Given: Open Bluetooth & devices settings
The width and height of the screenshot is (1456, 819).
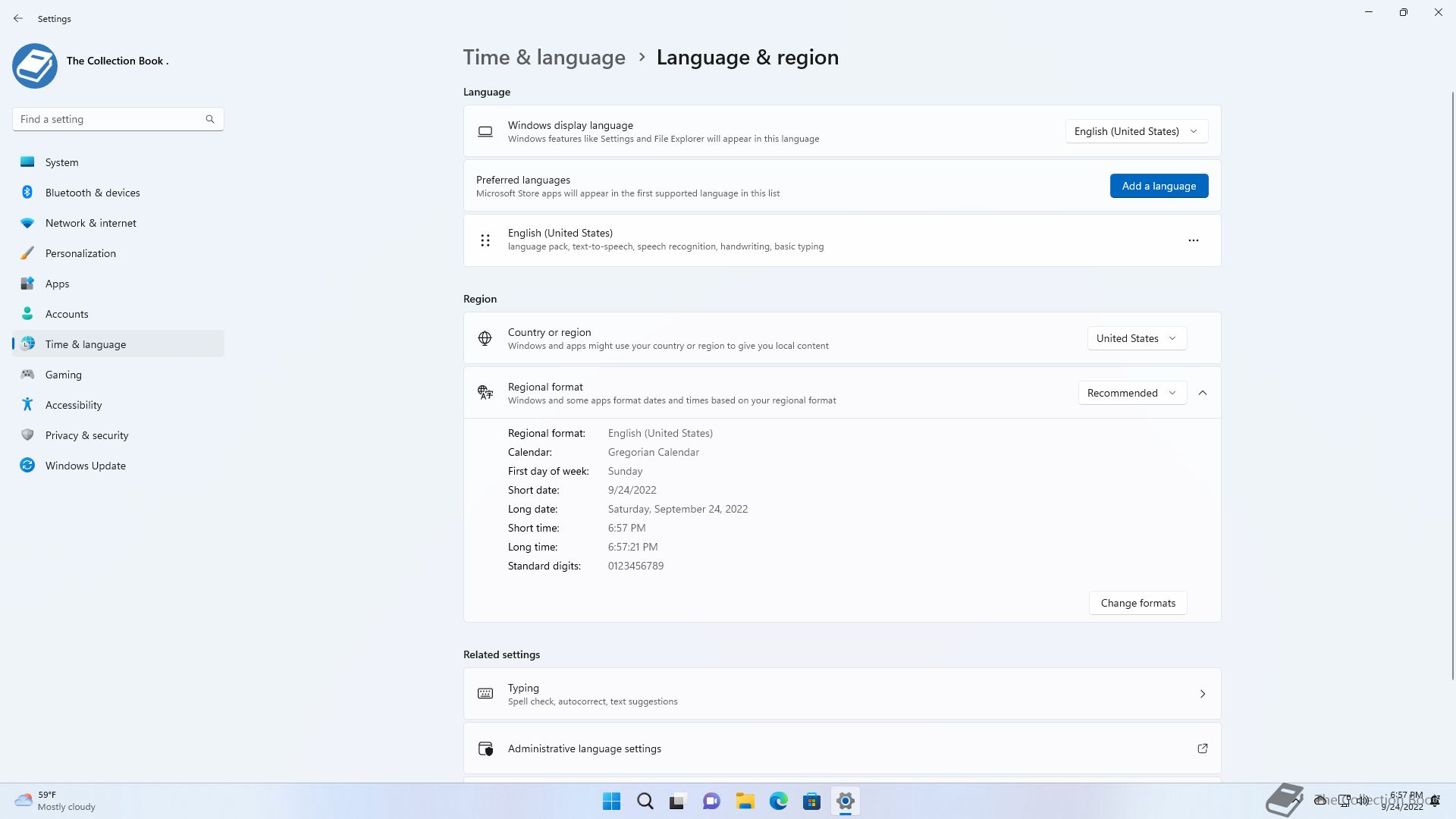Looking at the screenshot, I should [118, 193].
